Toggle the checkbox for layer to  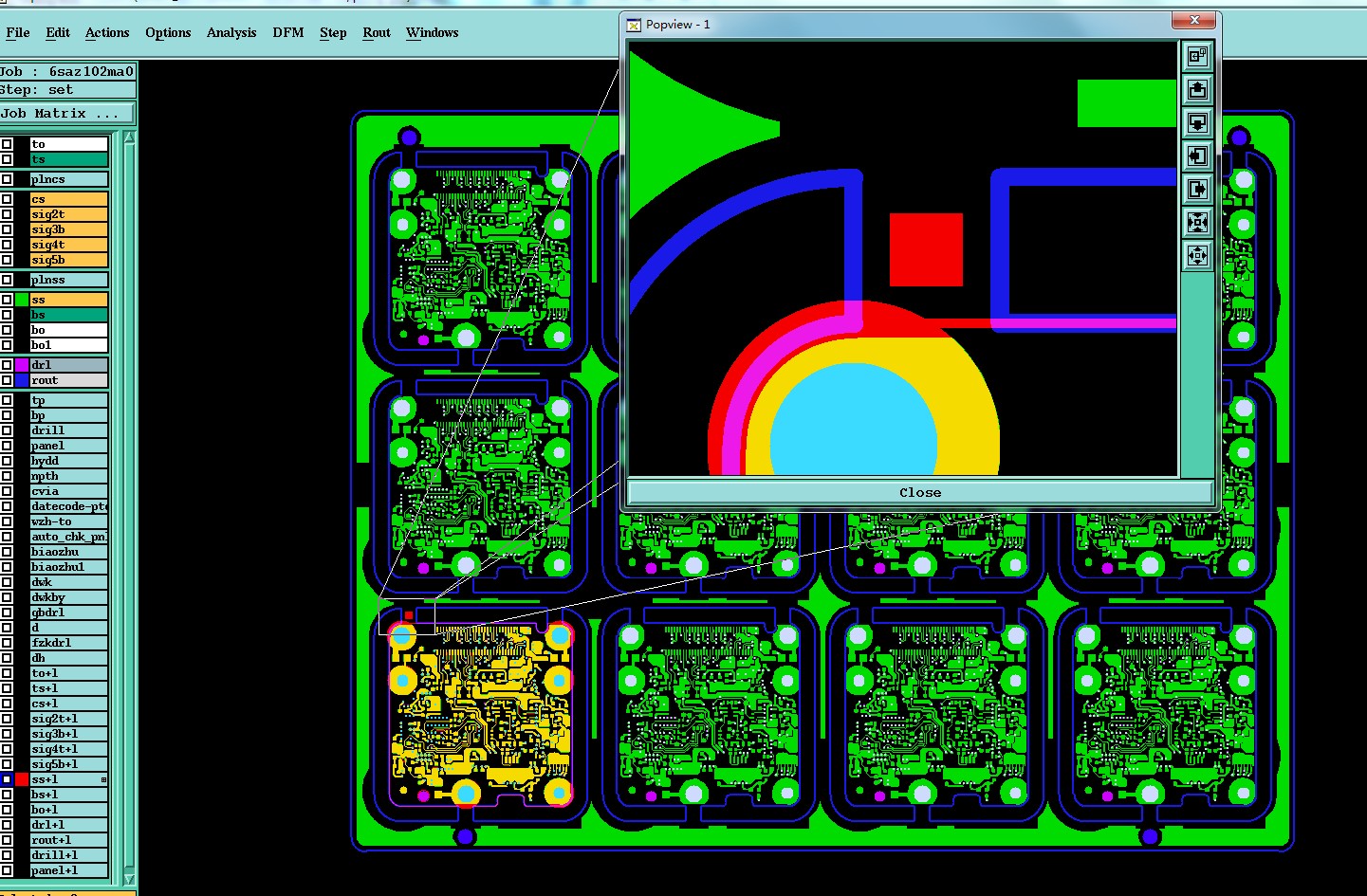click(7, 144)
